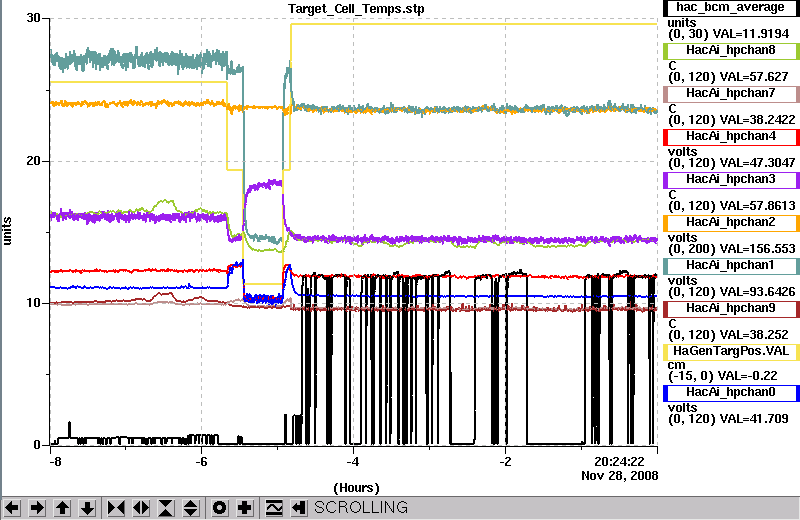800x520 pixels.
Task: Click the vertical hourglass zoom-in value icon
Action: point(166,508)
